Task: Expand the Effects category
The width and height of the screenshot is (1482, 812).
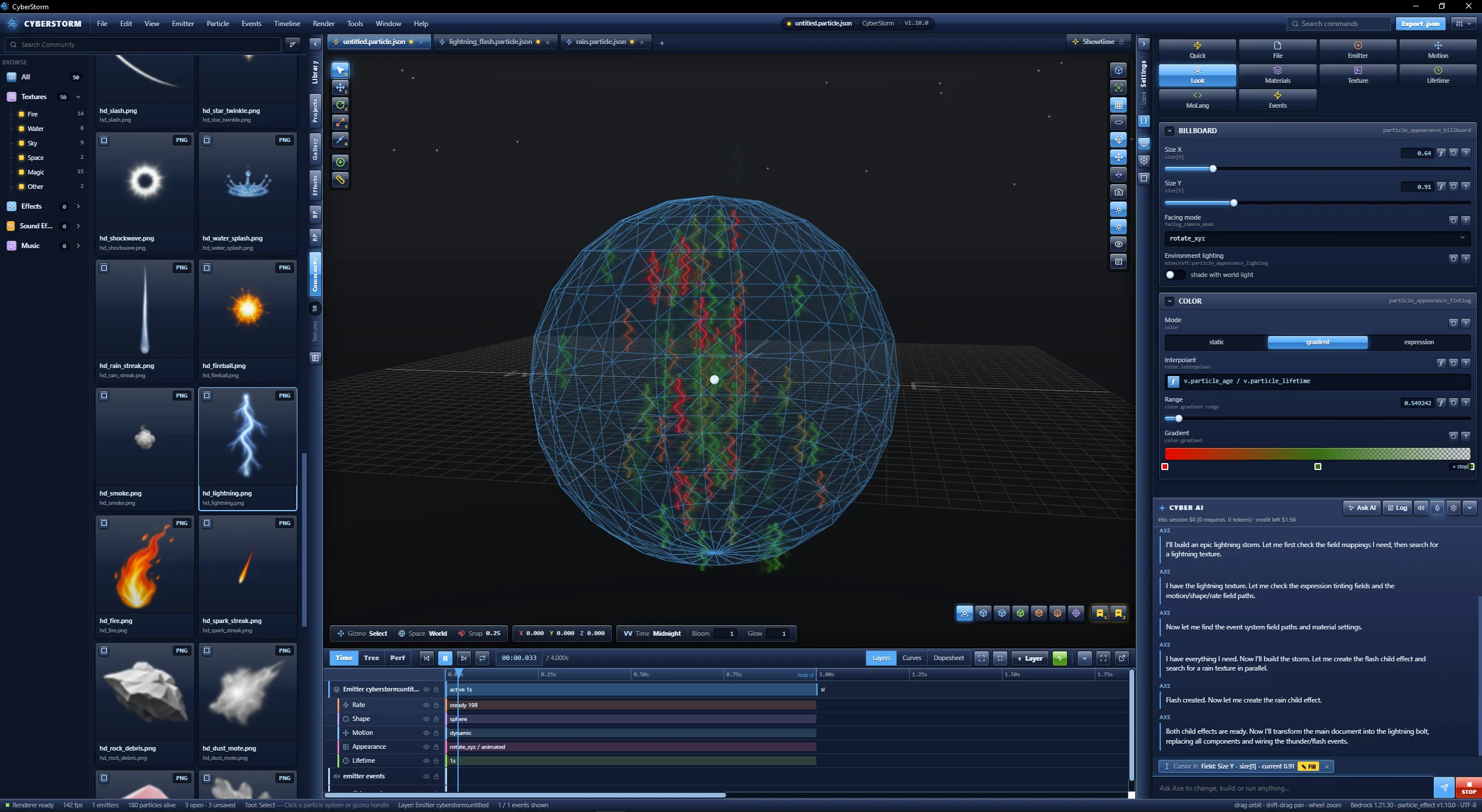Action: pyautogui.click(x=78, y=206)
